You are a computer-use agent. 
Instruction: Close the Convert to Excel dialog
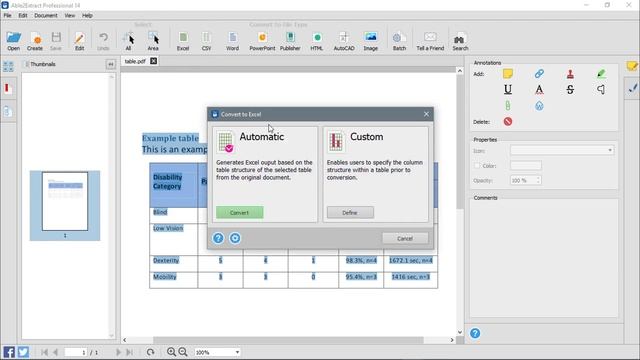(x=426, y=114)
